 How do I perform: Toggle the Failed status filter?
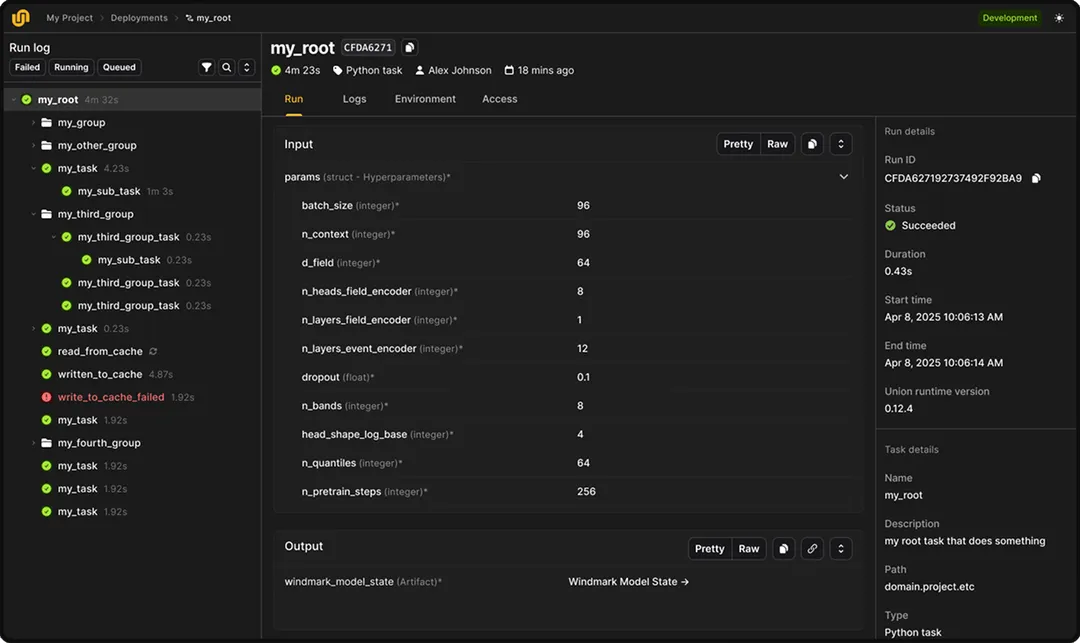click(26, 67)
